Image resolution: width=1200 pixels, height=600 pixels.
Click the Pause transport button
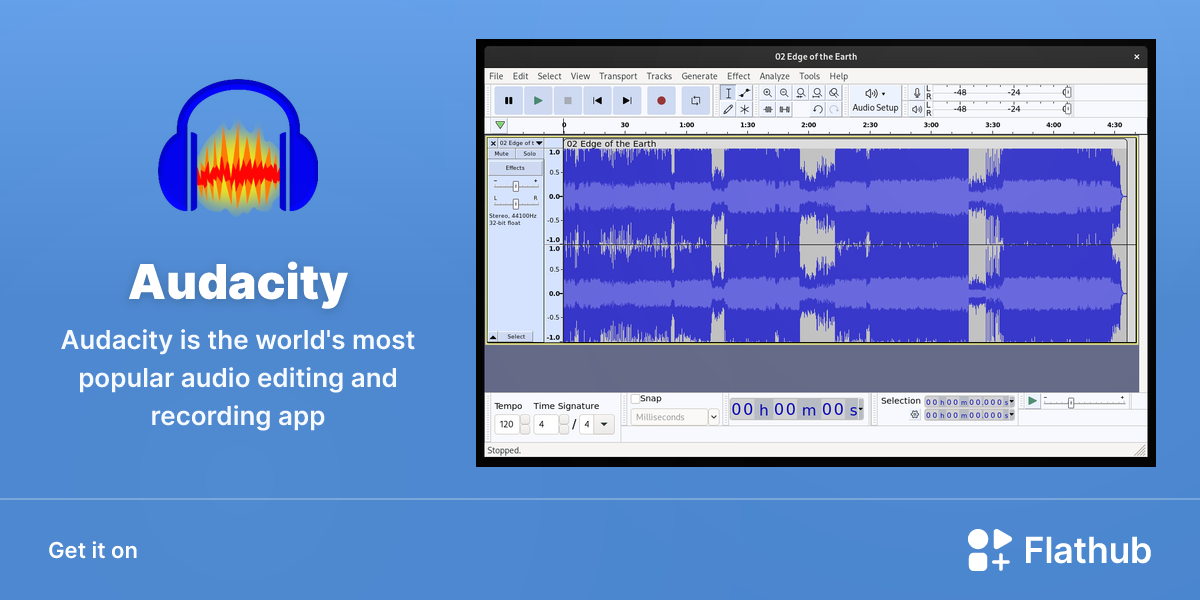pos(509,100)
